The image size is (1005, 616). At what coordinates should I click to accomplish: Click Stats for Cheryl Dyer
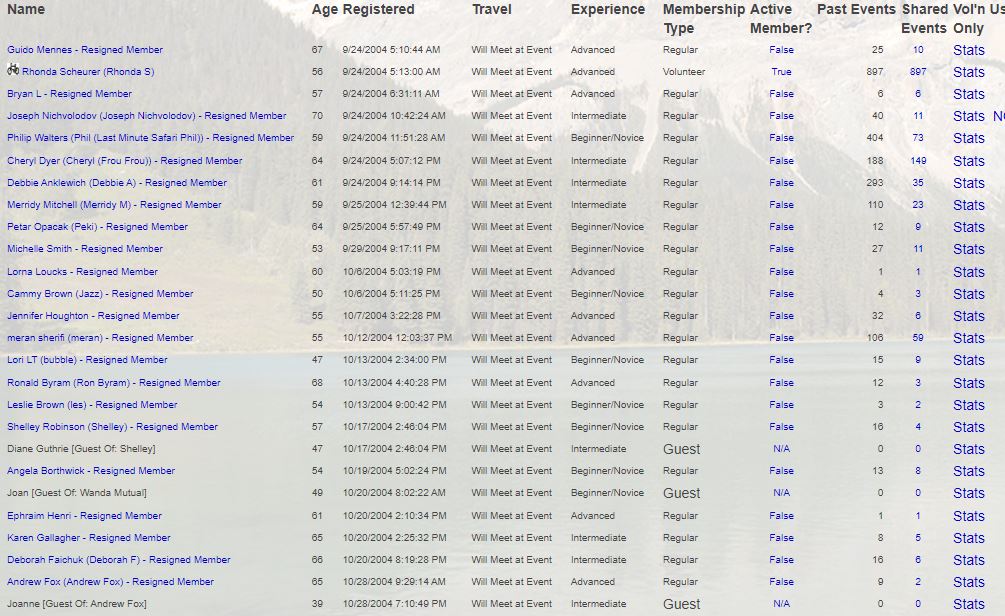tap(968, 162)
